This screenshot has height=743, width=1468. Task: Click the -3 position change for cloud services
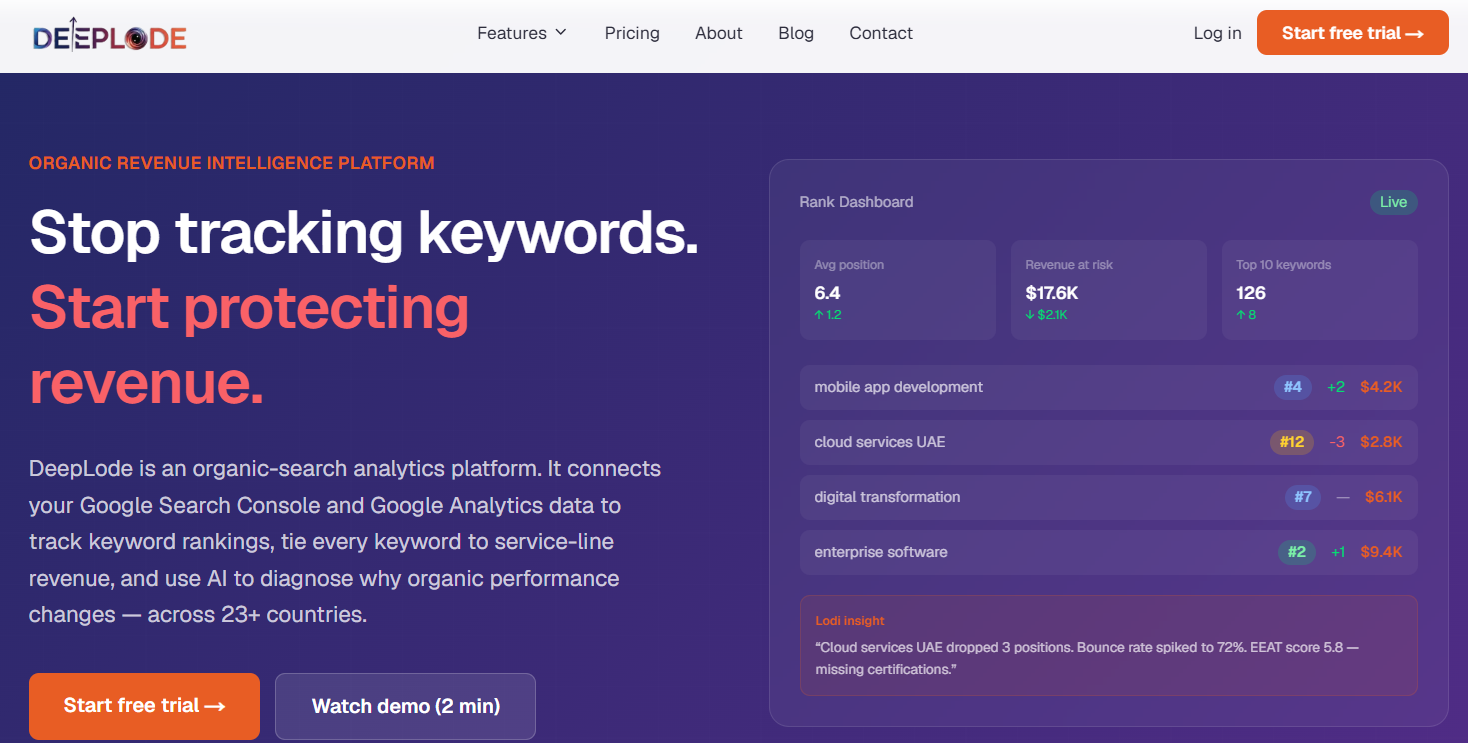point(1337,442)
